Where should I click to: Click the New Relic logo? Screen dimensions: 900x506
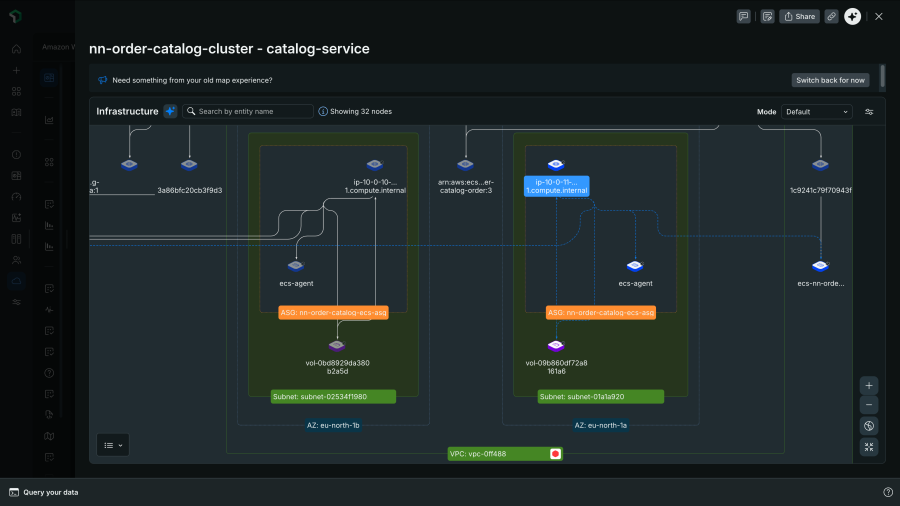pyautogui.click(x=15, y=16)
